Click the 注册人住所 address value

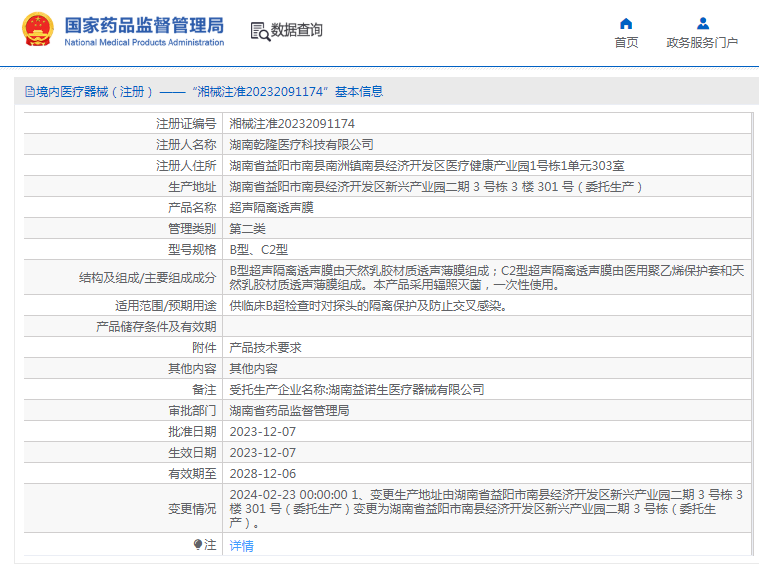click(x=426, y=166)
